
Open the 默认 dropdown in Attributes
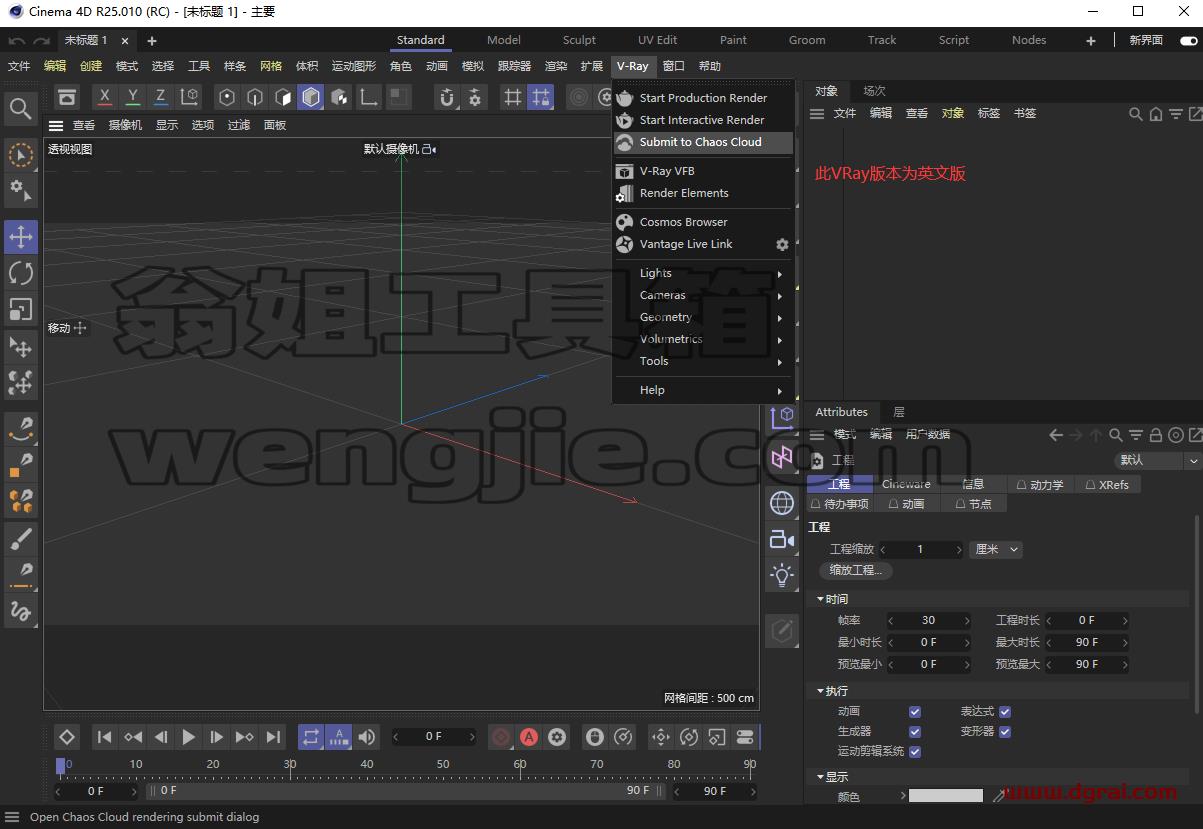click(x=1158, y=460)
